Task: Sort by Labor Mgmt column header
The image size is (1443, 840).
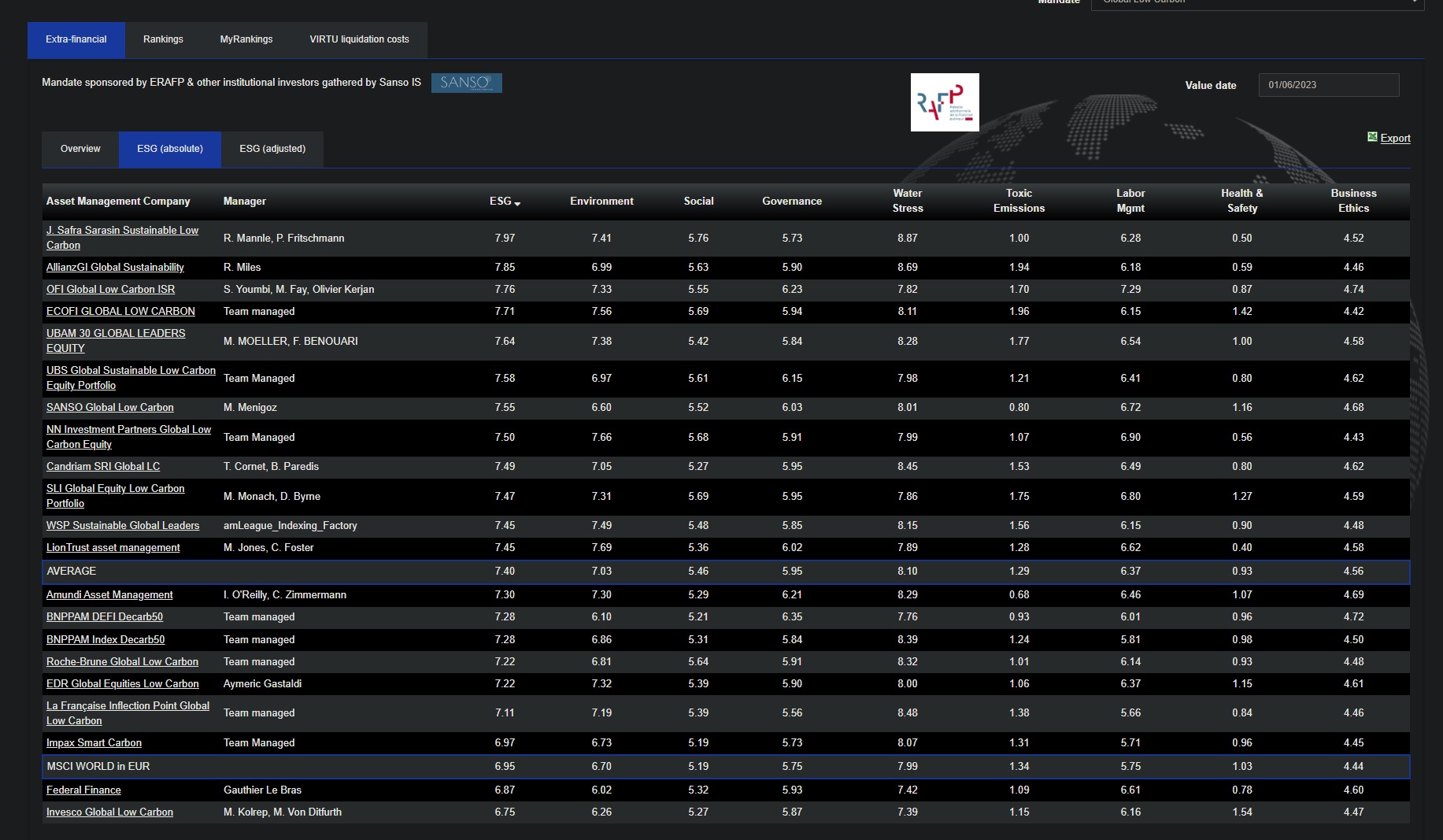Action: pos(1130,201)
